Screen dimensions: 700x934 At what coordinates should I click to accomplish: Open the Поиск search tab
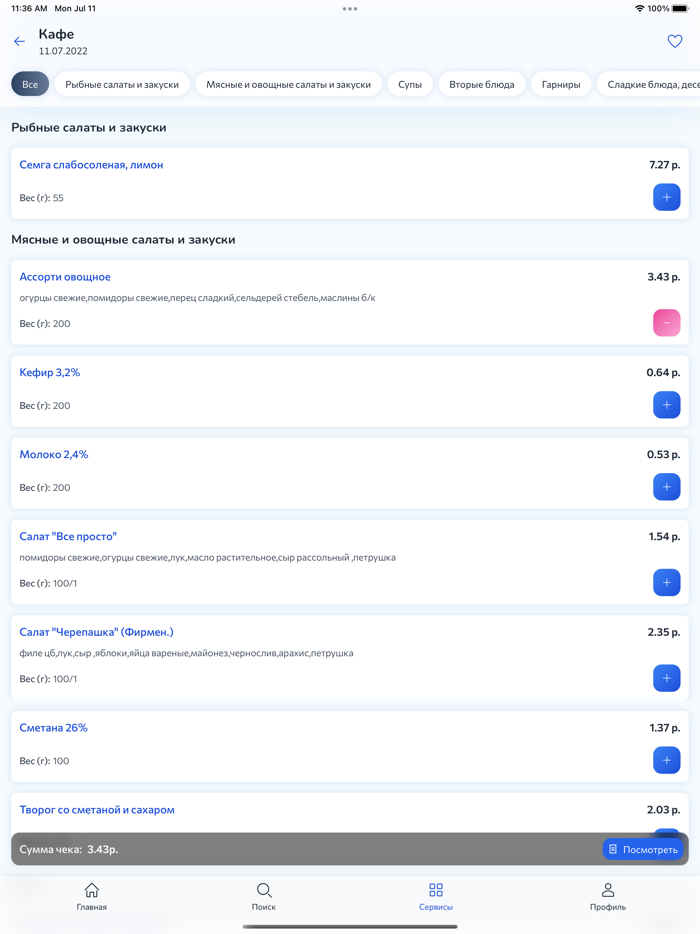click(264, 896)
